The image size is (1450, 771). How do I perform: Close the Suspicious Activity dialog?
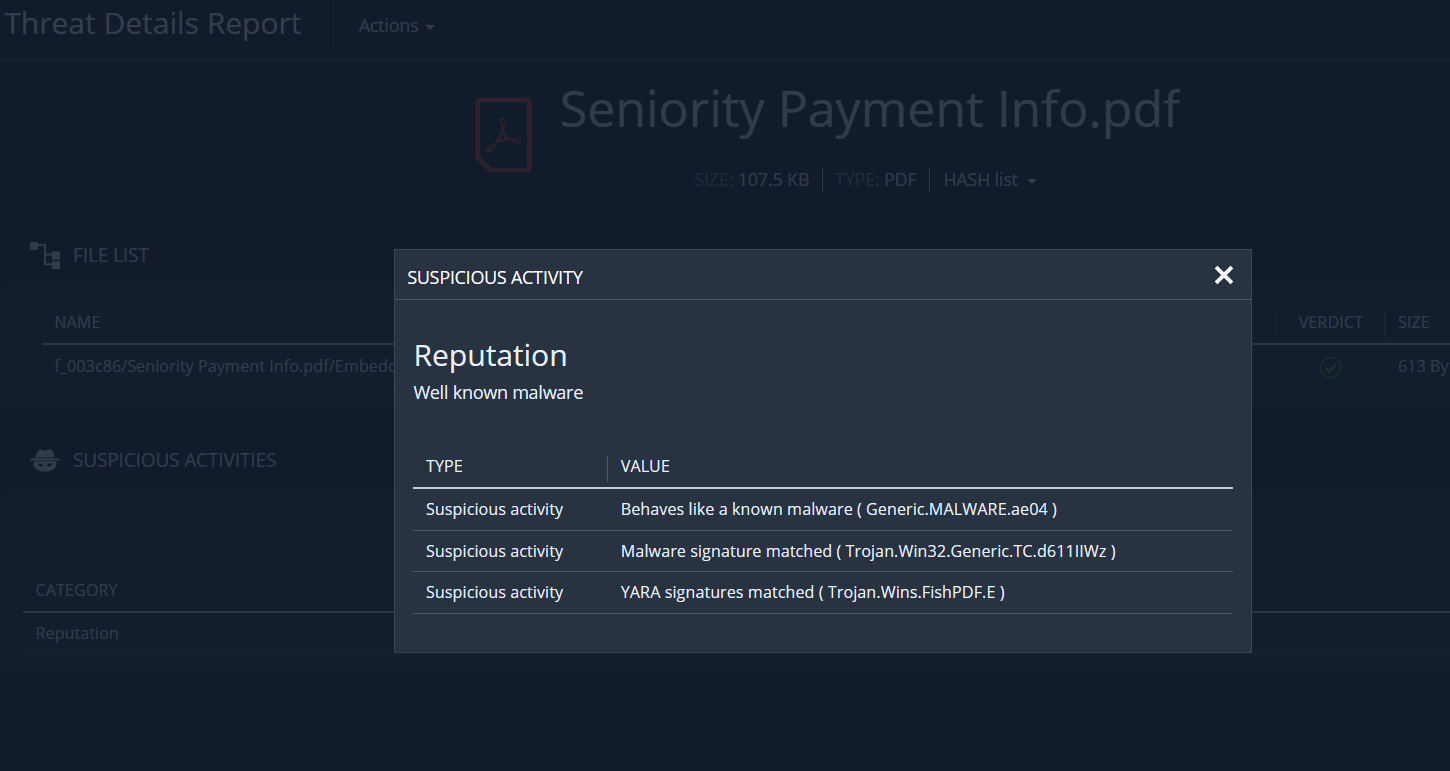tap(1223, 275)
